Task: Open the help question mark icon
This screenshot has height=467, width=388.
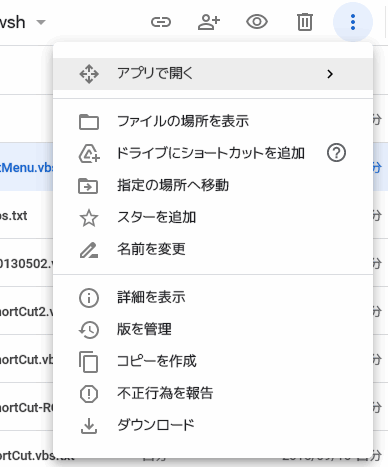Action: point(336,153)
